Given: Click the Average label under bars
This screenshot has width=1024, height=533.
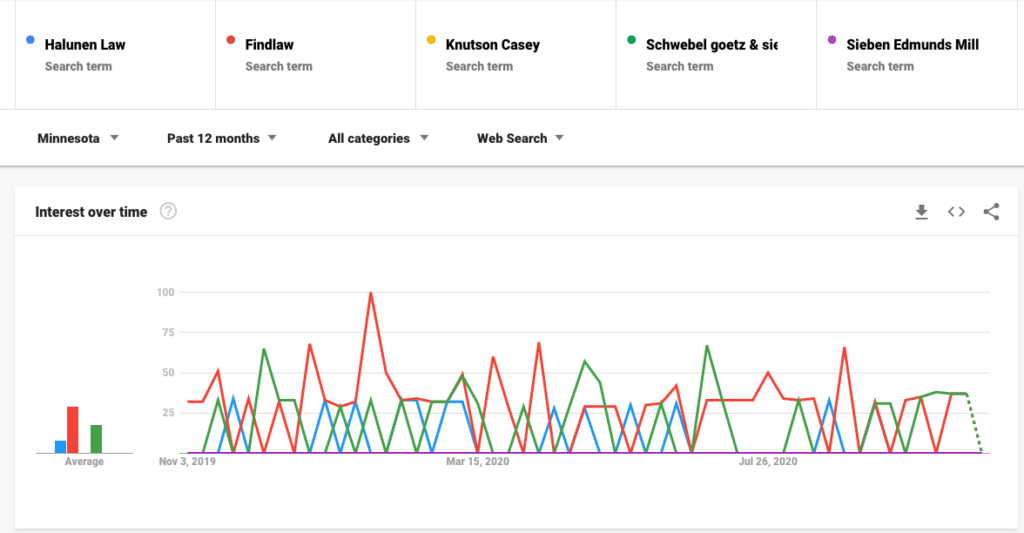Looking at the screenshot, I should pos(84,462).
